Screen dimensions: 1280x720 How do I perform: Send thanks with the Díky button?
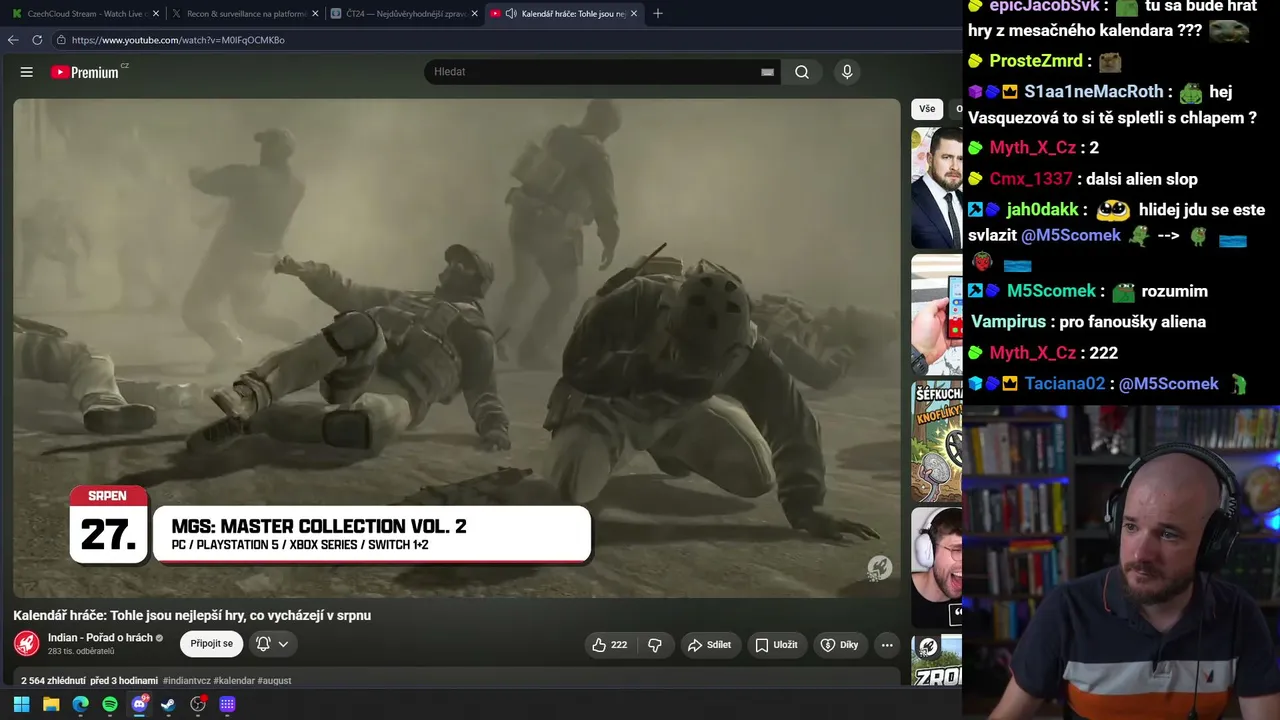tap(840, 645)
